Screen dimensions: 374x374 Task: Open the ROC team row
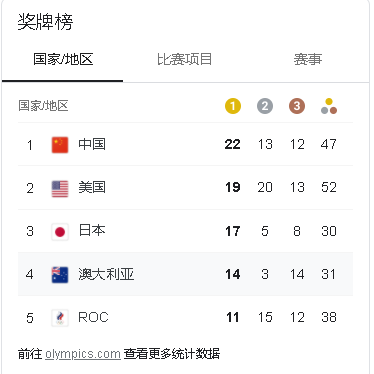185,317
